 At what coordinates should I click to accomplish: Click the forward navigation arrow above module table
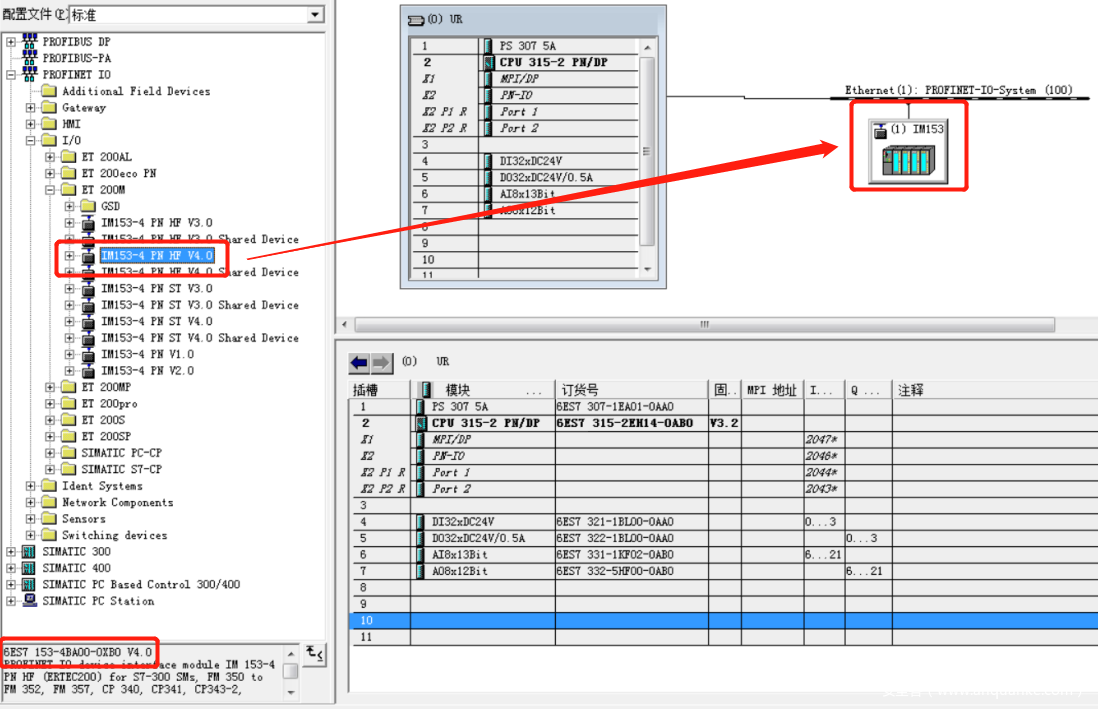[381, 362]
